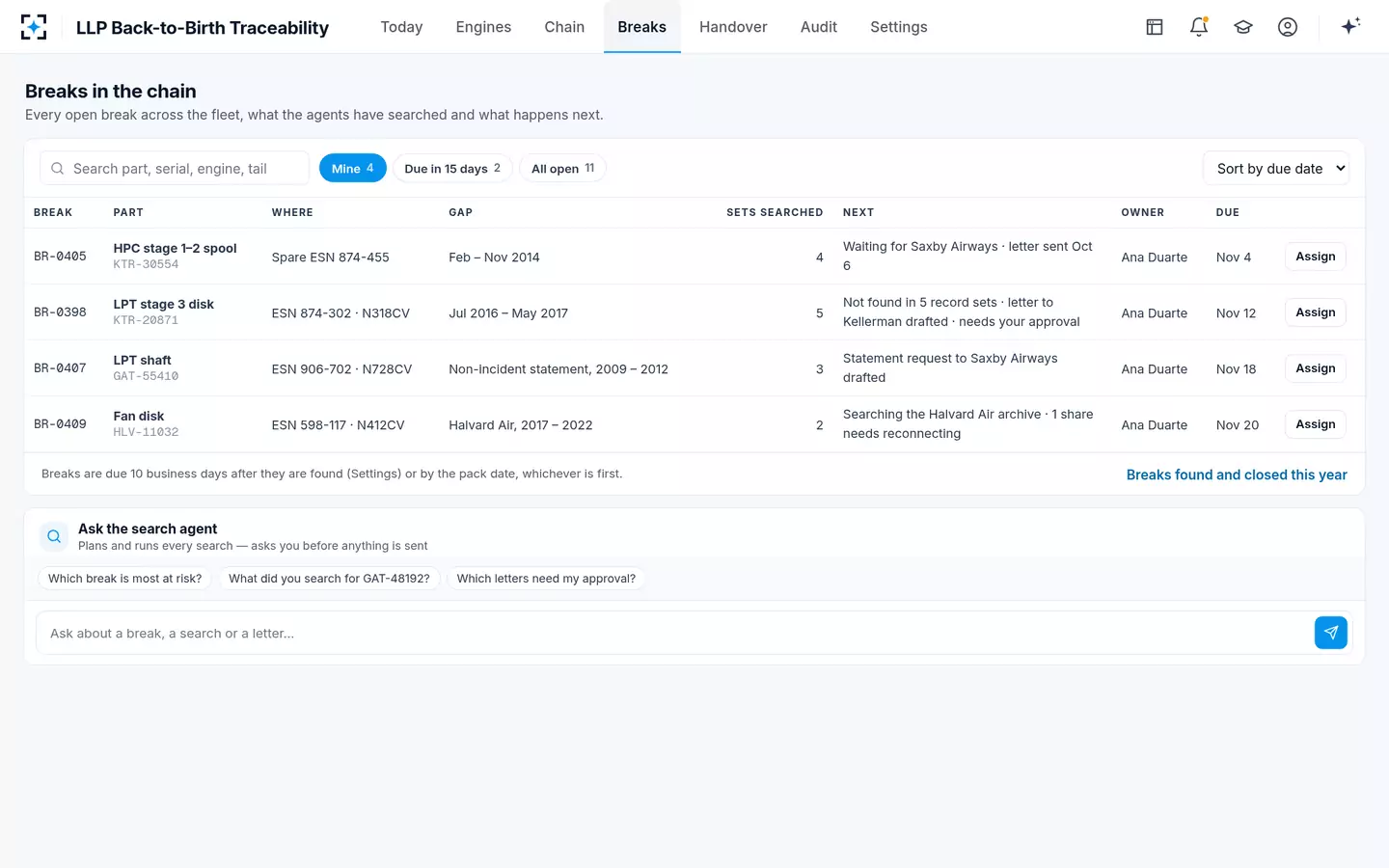
Task: Open Breaks found and closed this year
Action: click(x=1237, y=475)
